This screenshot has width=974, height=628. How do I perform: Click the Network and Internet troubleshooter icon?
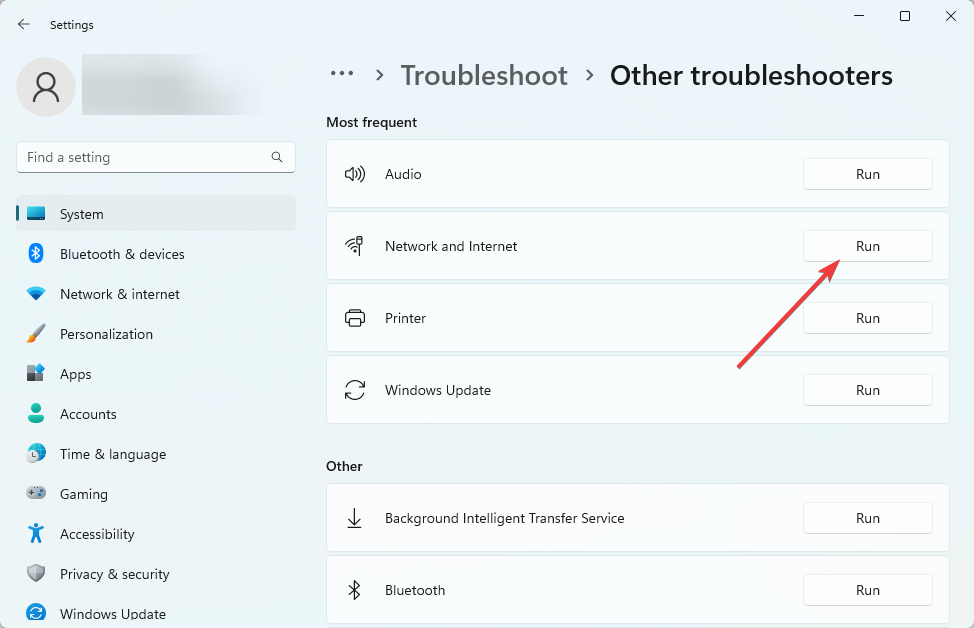[x=355, y=246]
